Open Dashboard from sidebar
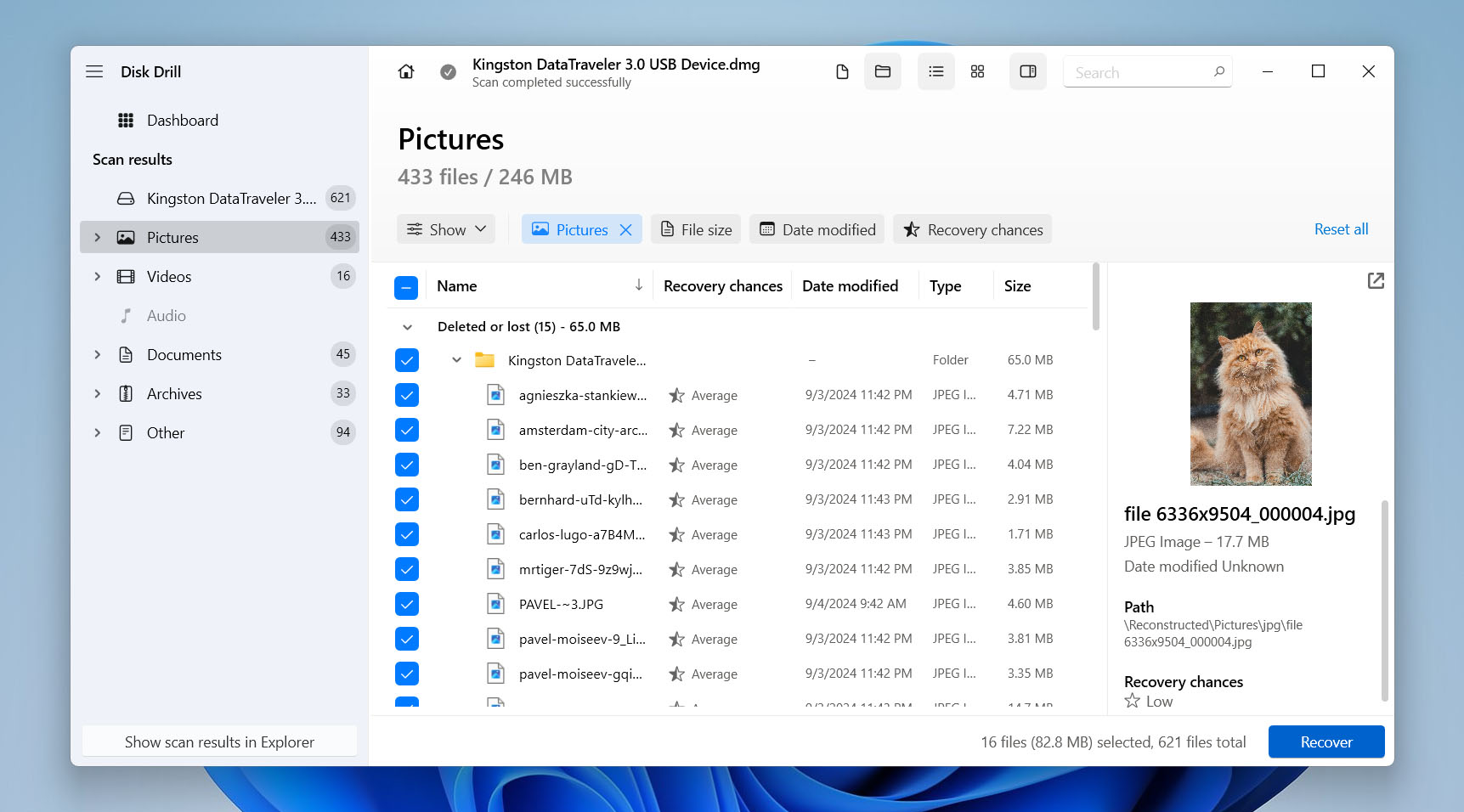Image resolution: width=1464 pixels, height=812 pixels. [x=219, y=121]
